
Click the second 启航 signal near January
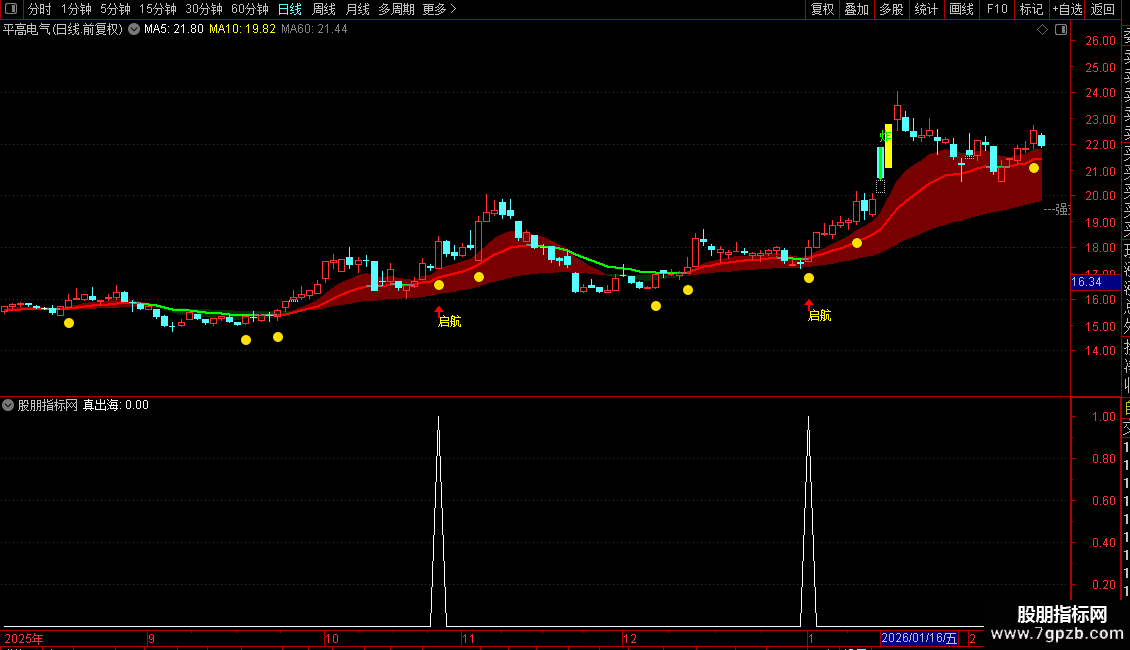(819, 315)
